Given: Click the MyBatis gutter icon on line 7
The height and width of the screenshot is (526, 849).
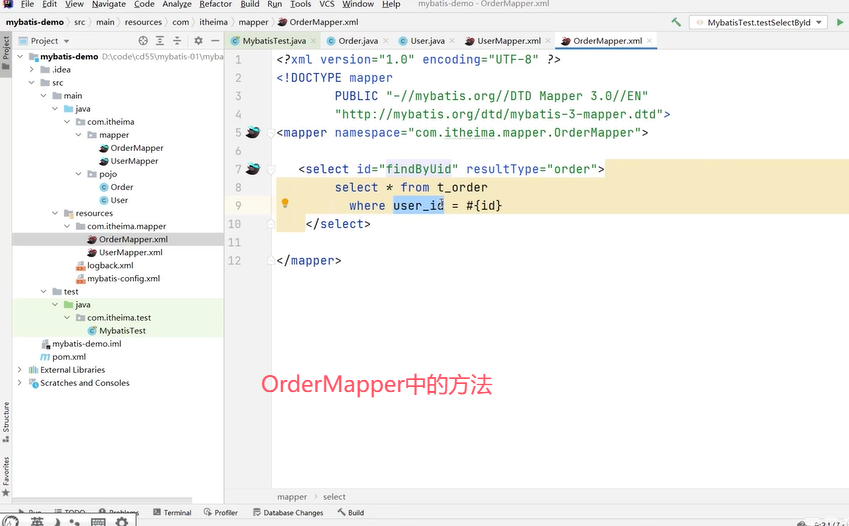Looking at the screenshot, I should tap(253, 168).
